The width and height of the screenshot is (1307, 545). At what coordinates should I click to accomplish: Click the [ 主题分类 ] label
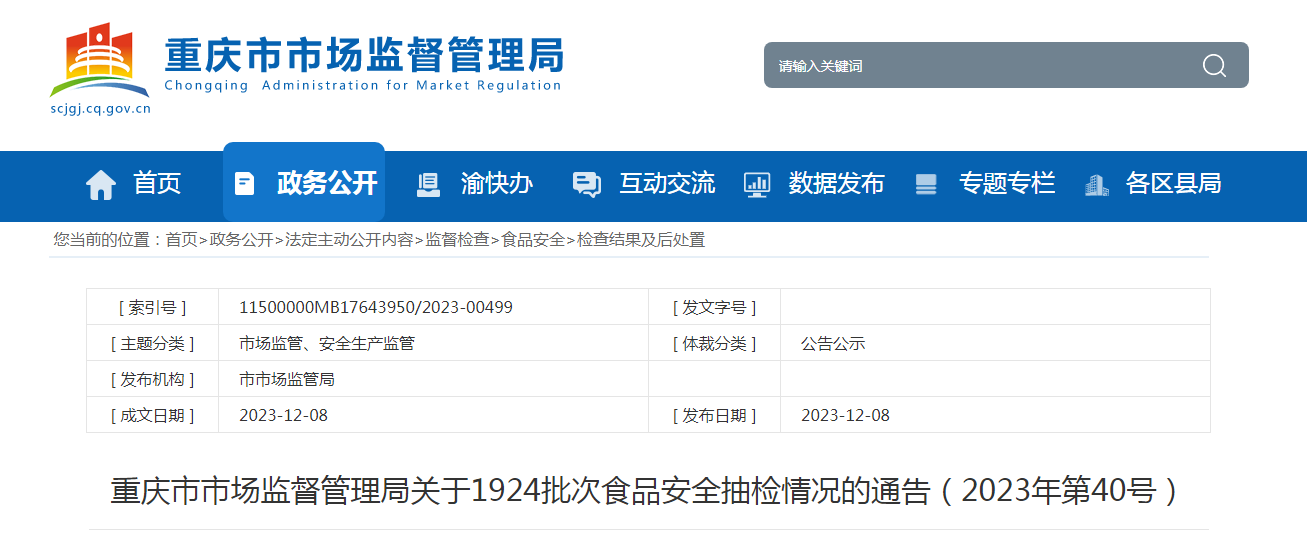[152, 343]
